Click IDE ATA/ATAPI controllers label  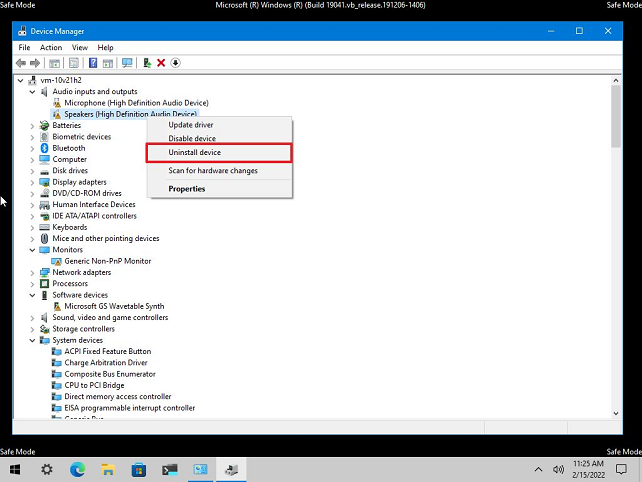pos(95,216)
